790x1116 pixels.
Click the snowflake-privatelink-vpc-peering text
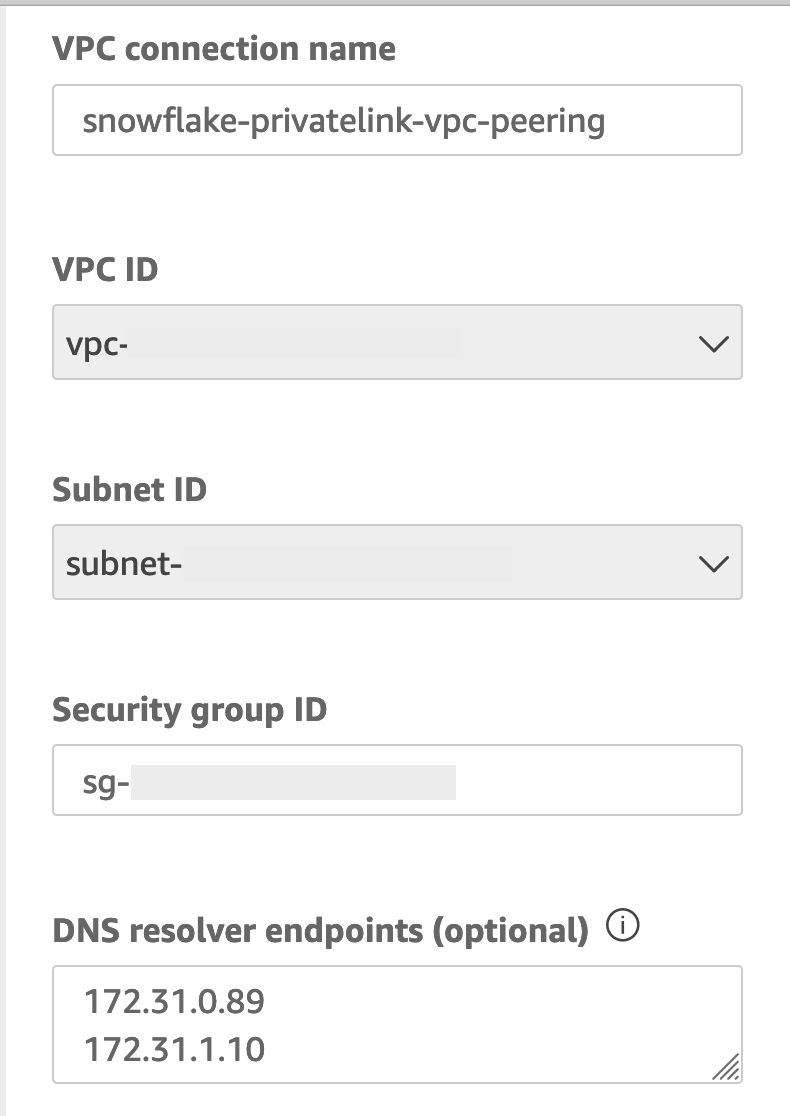[344, 121]
